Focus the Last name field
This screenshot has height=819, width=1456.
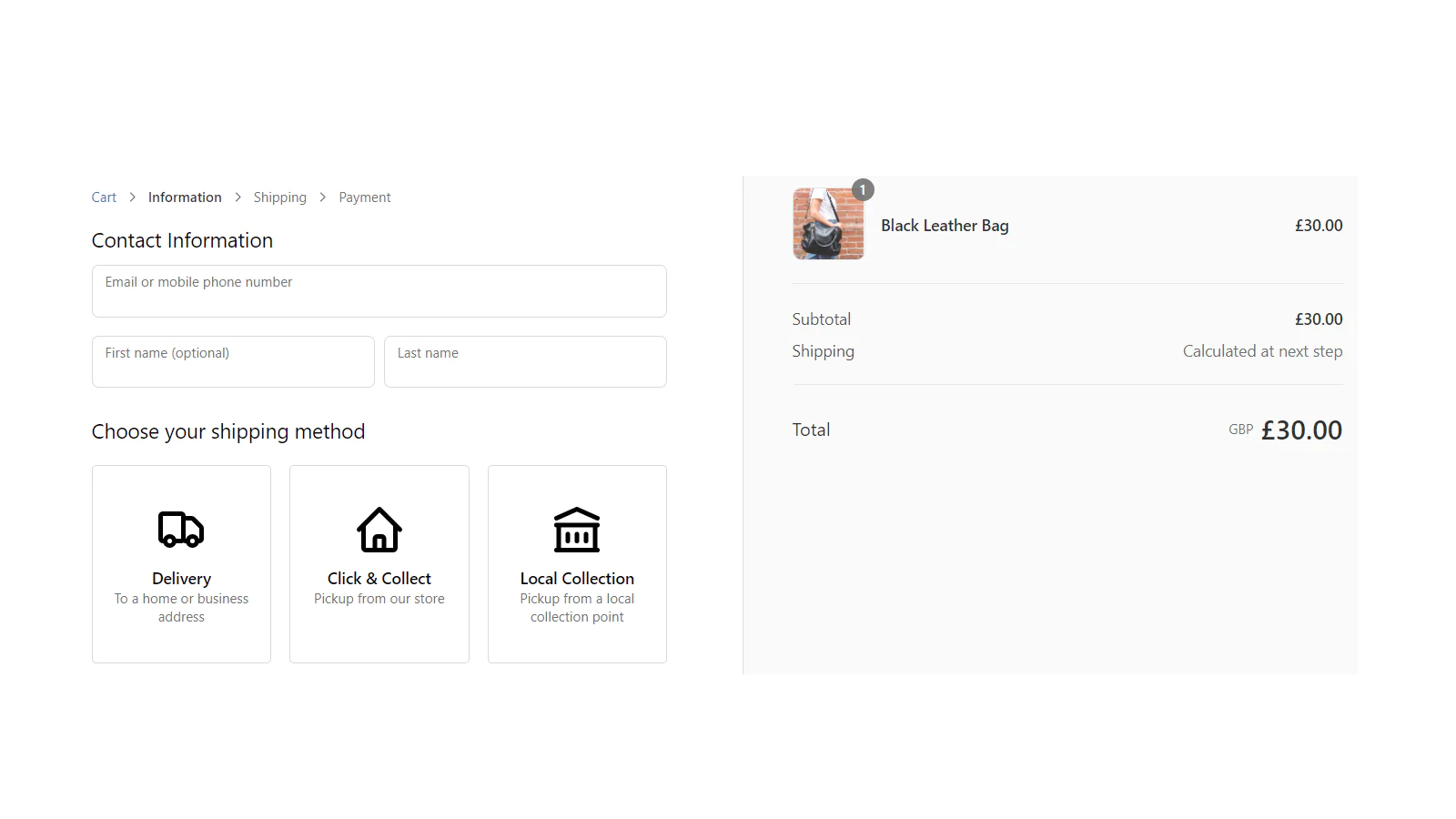click(526, 362)
